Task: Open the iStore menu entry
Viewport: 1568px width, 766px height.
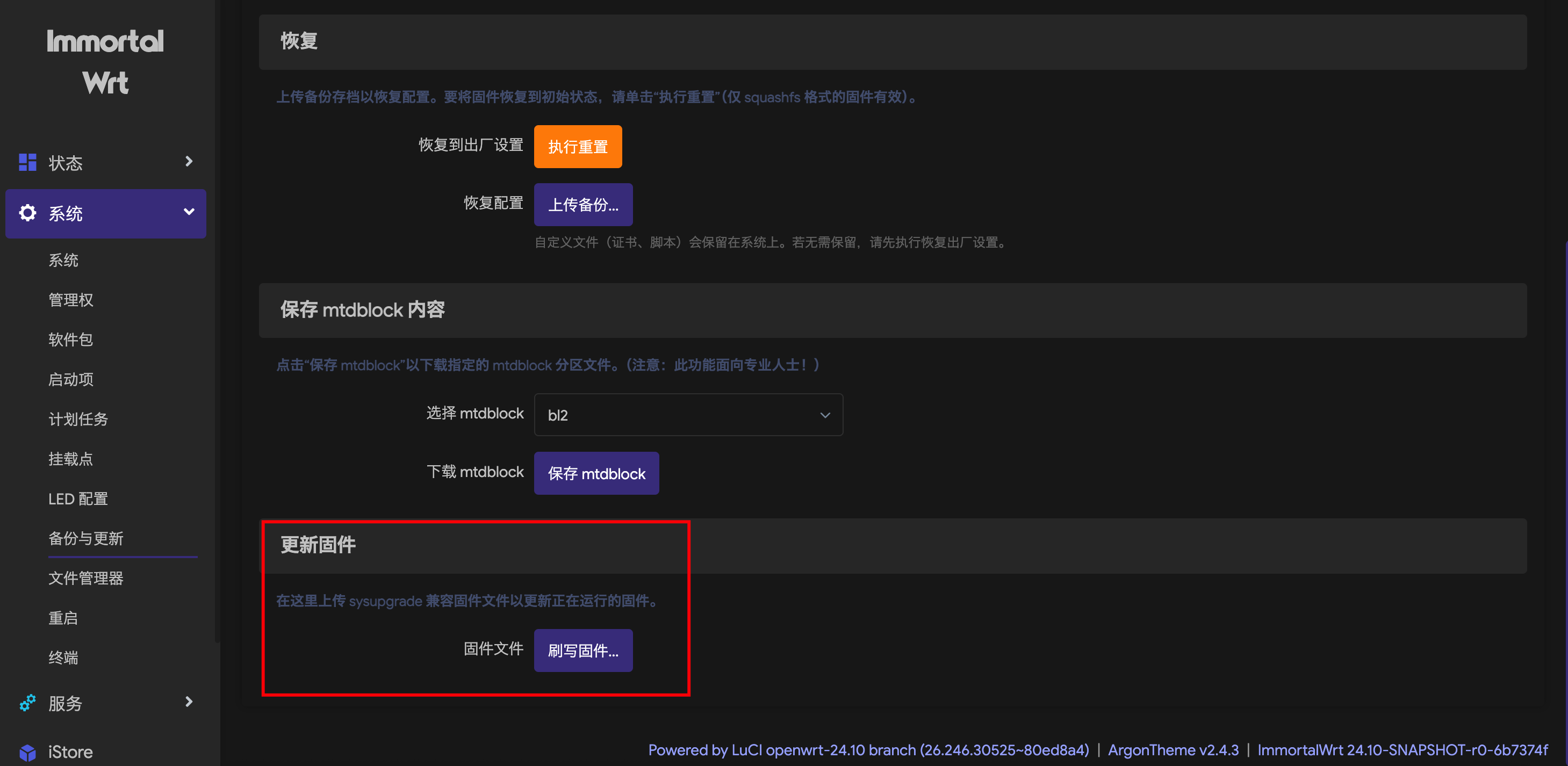Action: [70, 753]
